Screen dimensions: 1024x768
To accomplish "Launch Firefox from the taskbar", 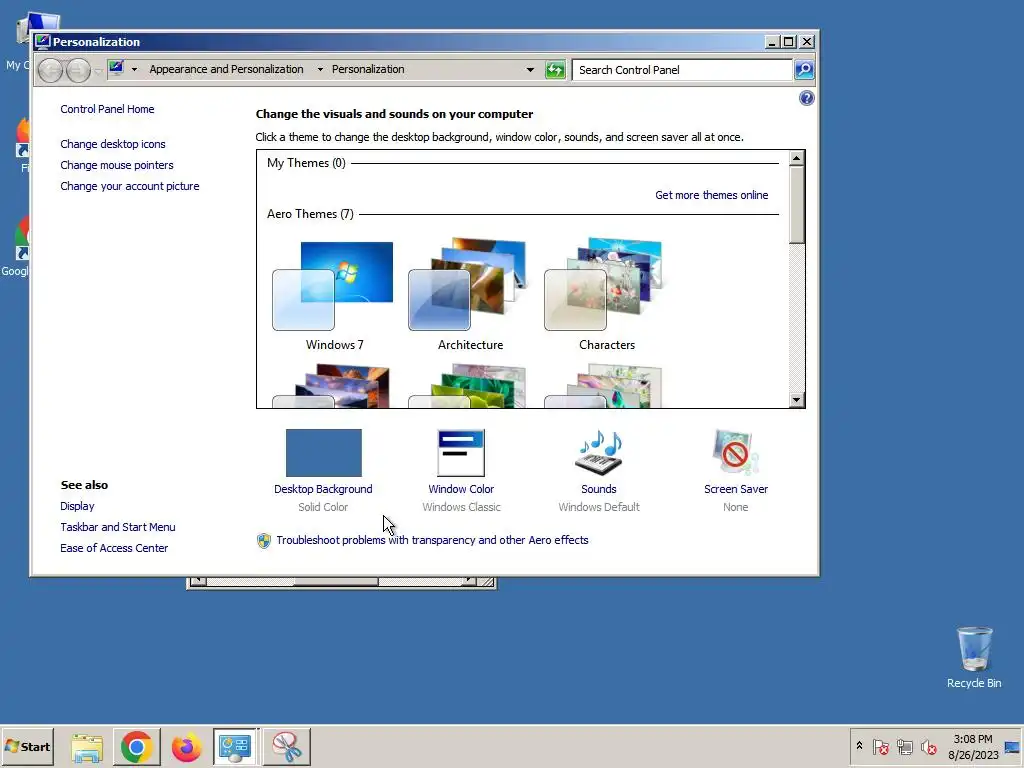I will pyautogui.click(x=186, y=747).
